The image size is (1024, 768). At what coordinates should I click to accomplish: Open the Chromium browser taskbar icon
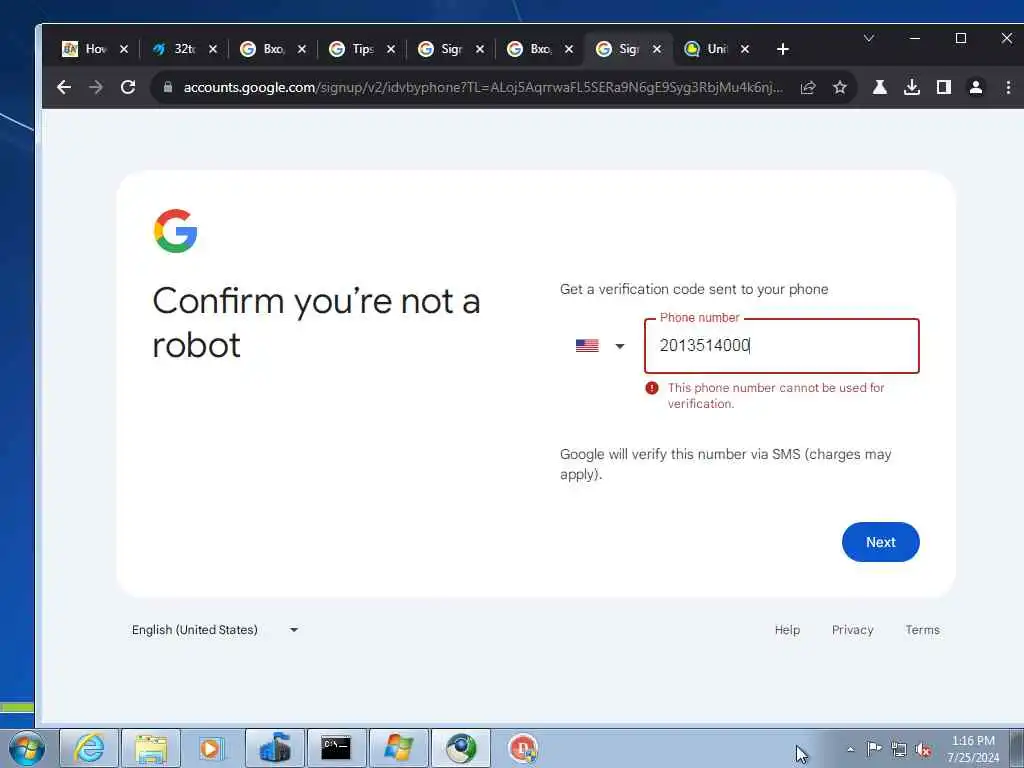click(x=461, y=748)
